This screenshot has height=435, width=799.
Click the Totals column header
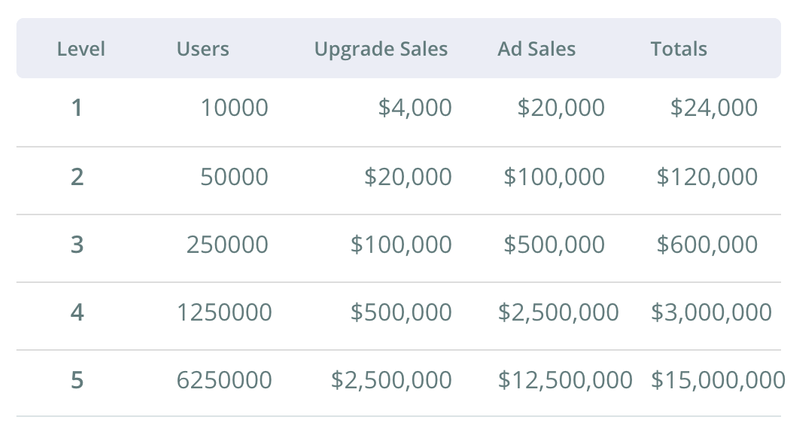tap(679, 49)
